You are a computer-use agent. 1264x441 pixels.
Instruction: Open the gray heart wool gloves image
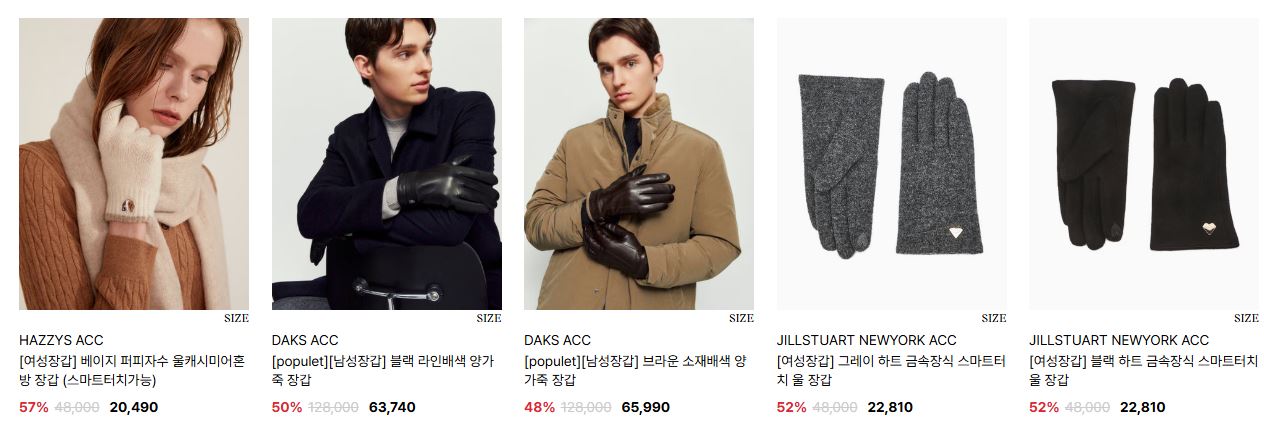892,164
